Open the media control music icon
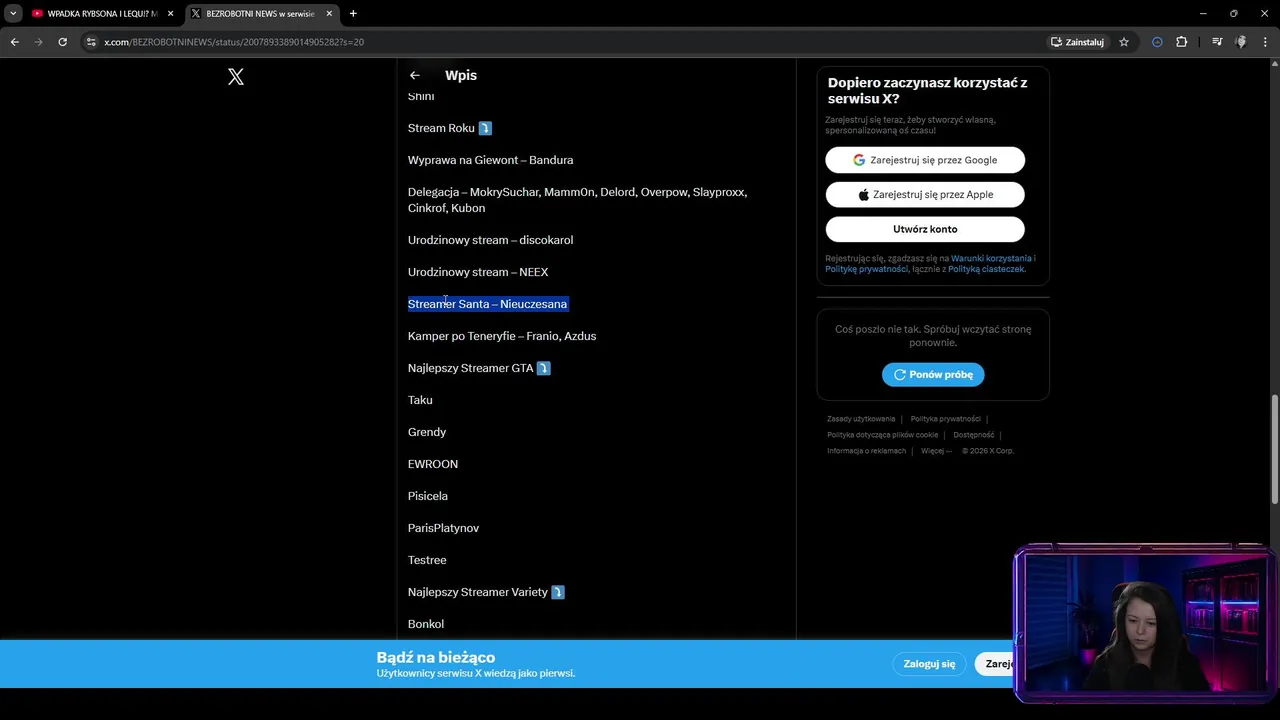The width and height of the screenshot is (1280, 720). (1217, 42)
